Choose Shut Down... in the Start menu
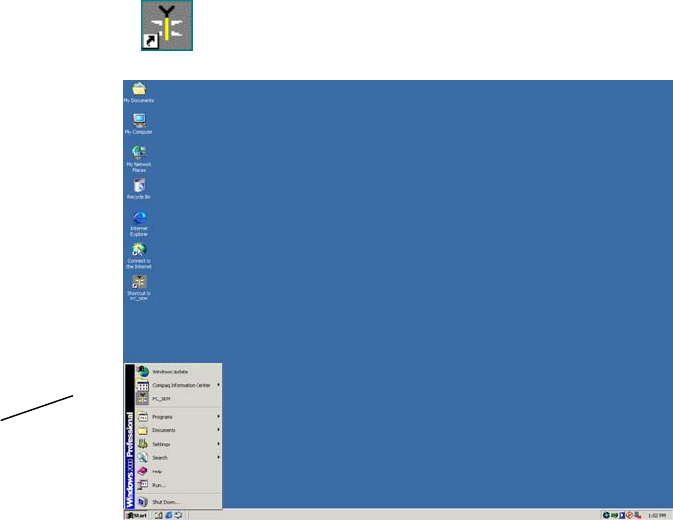The width and height of the screenshot is (673, 520). (x=179, y=502)
